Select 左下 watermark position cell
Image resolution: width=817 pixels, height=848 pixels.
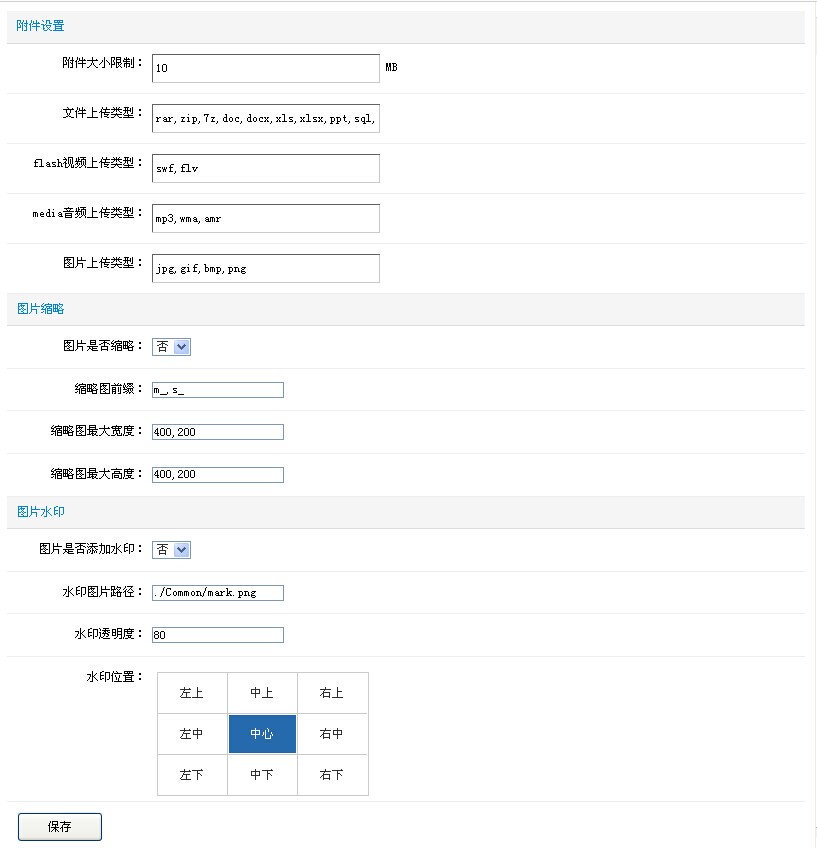tap(192, 775)
